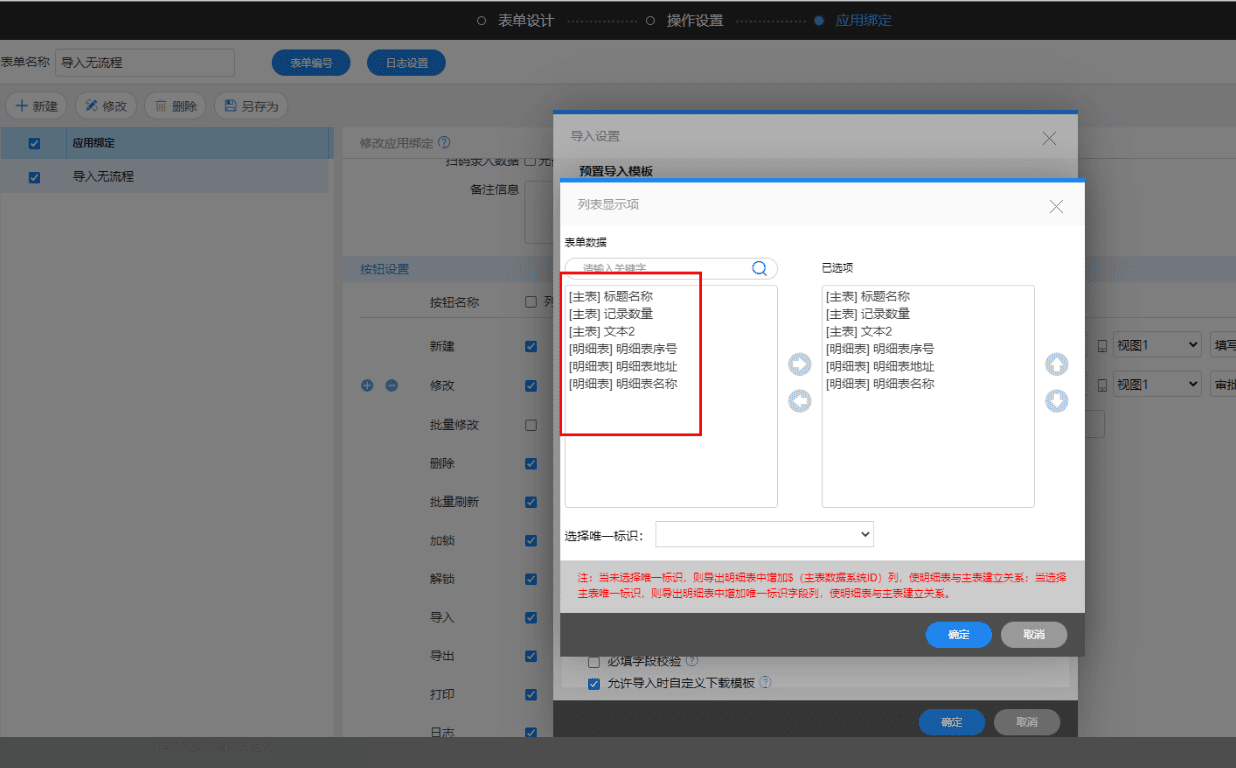Screen dimensions: 1236x768
Task: Toggle the 批量刷新 checkbox
Action: point(531,501)
